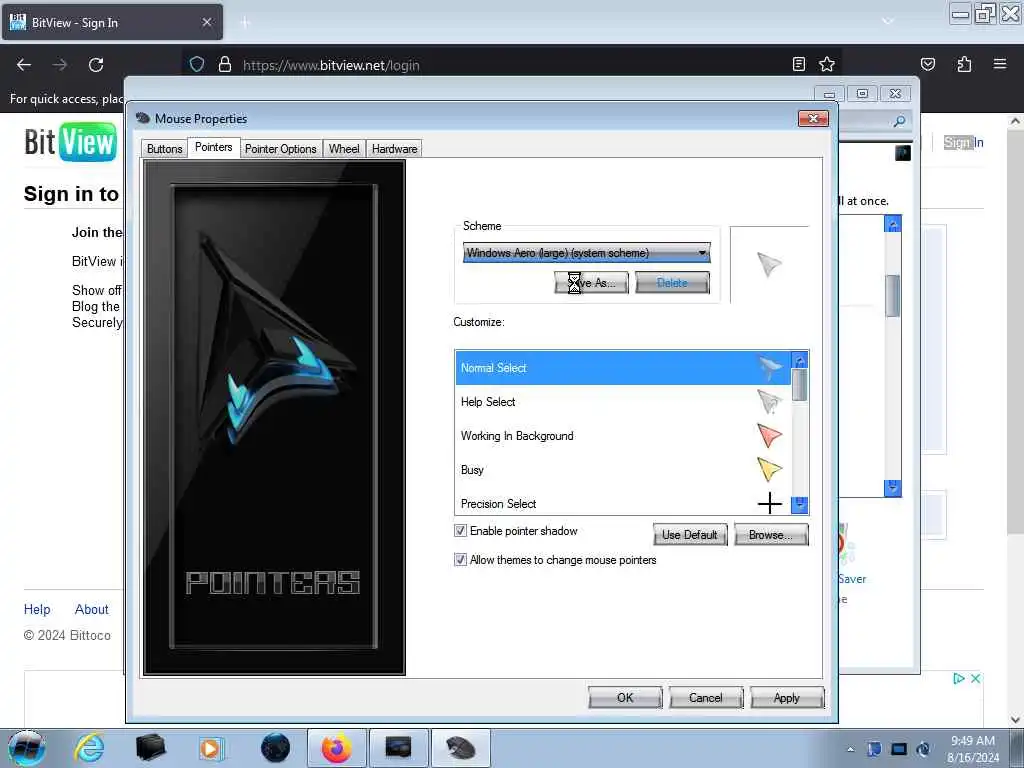This screenshot has height=768, width=1024.
Task: Click the AdChoices triangle icon
Action: tap(959, 679)
